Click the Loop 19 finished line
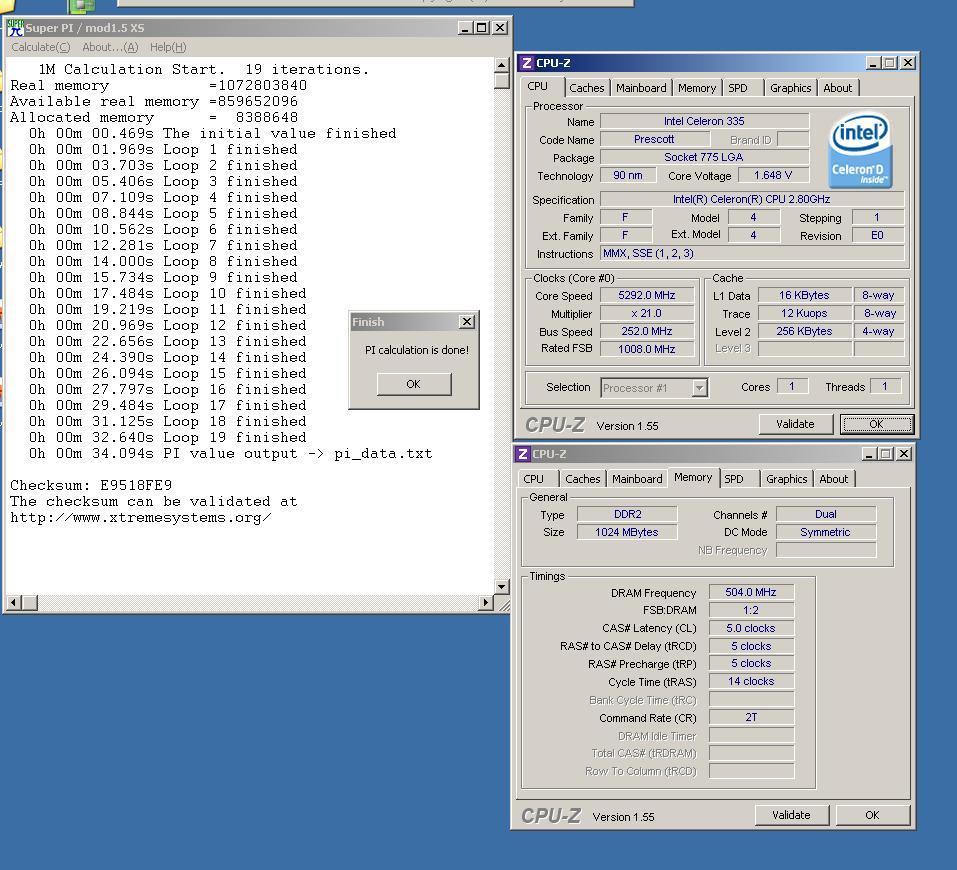This screenshot has width=957, height=870. (x=168, y=438)
